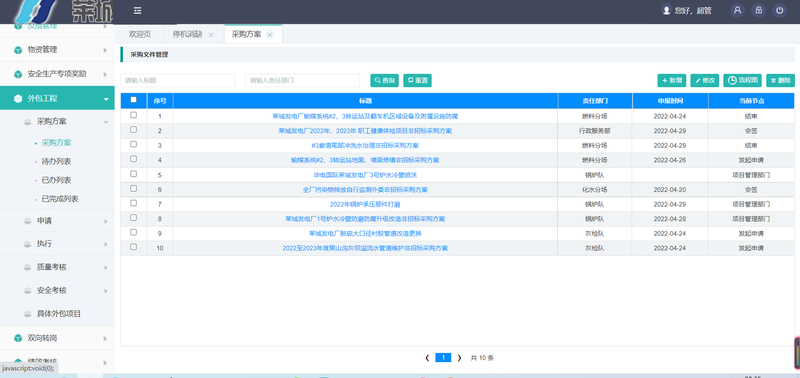Screen dimensions: 800x378
Task: Focus the 请输入责任部门 department input field
Action: tap(303, 81)
